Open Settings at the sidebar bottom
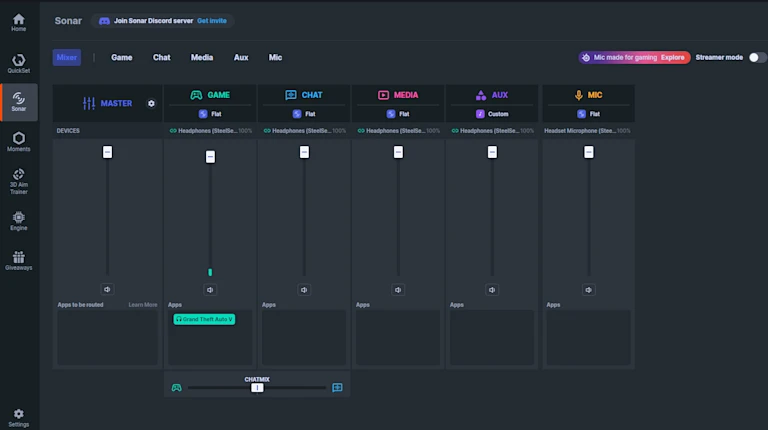Screen dimensions: 768x430 point(19,418)
